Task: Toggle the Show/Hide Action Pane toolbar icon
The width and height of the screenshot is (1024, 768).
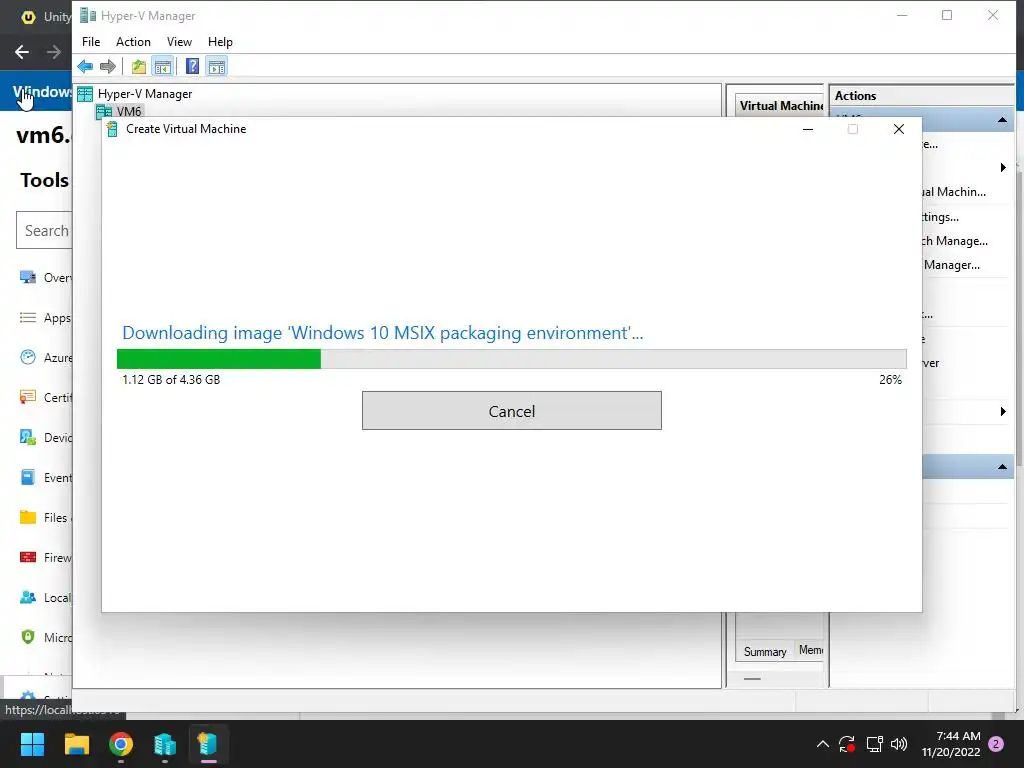Action: point(217,66)
